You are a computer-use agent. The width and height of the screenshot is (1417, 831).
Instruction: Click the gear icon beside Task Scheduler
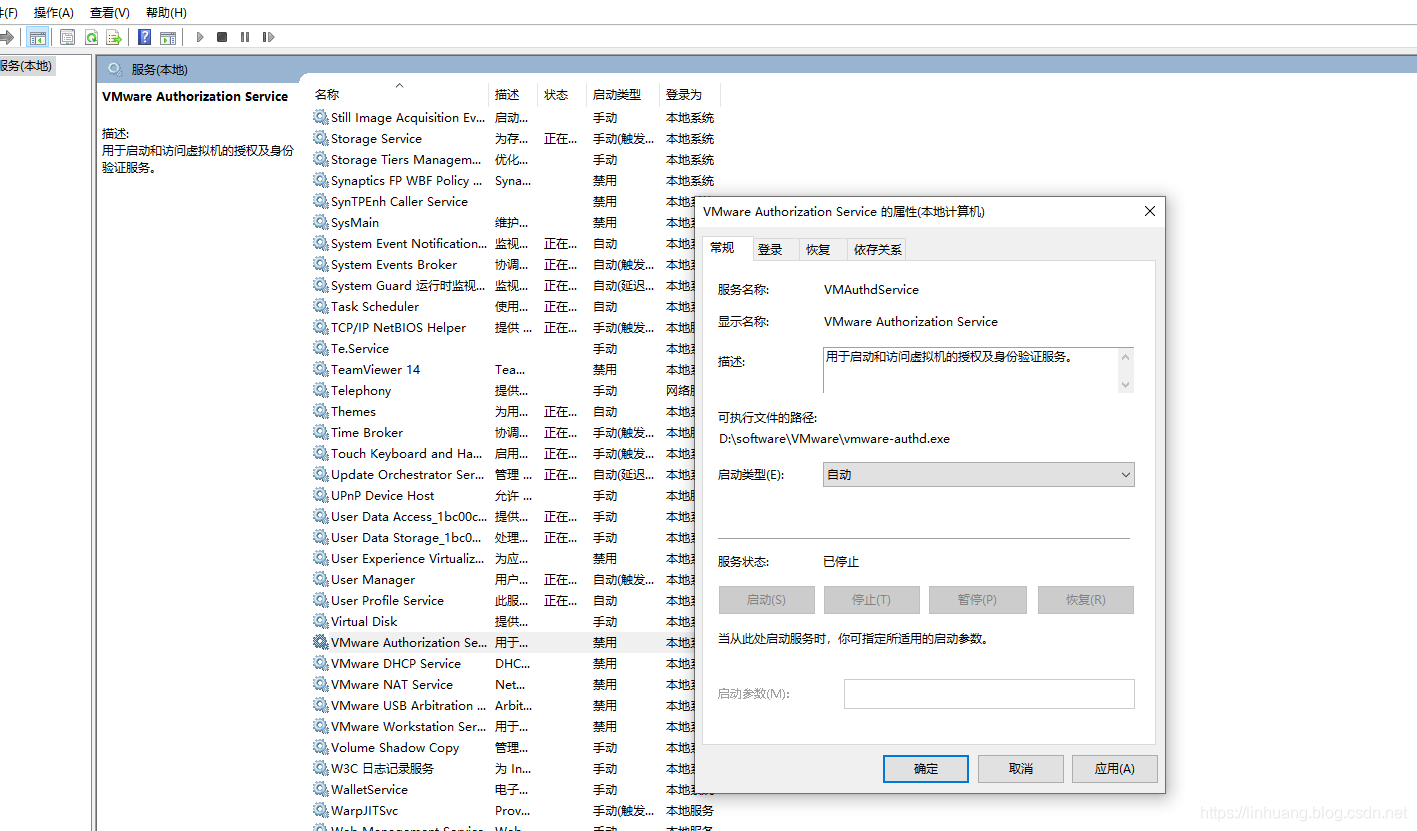coord(320,306)
